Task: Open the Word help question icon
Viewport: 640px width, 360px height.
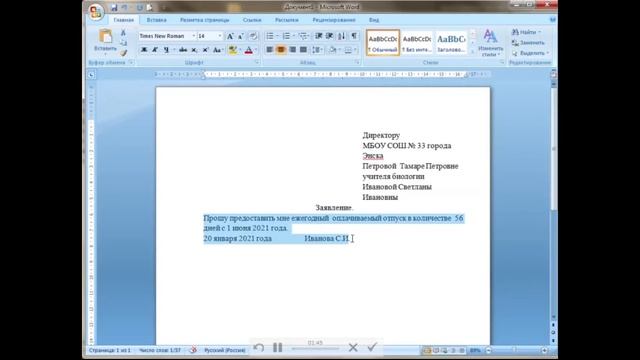Action: coord(553,20)
